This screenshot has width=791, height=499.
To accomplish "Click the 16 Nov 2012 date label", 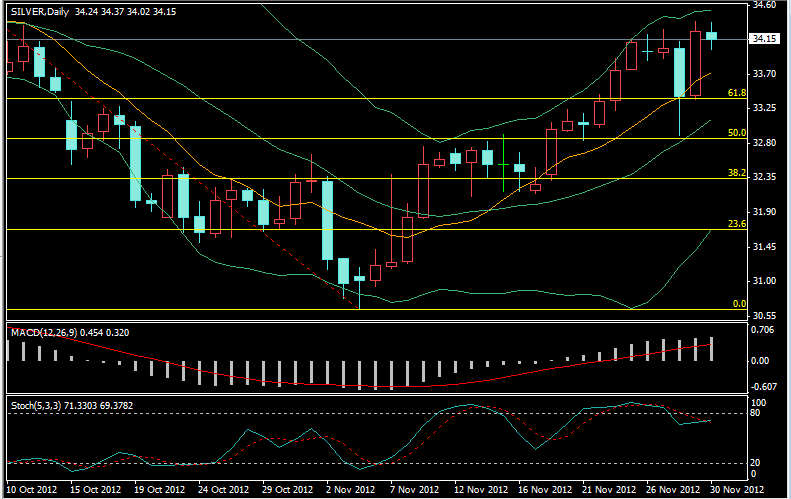I will point(545,490).
